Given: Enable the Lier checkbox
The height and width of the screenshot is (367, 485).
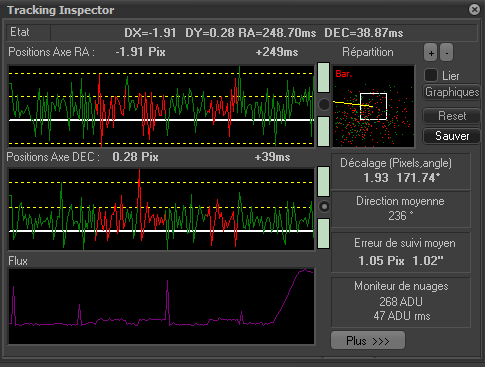Looking at the screenshot, I should (431, 75).
